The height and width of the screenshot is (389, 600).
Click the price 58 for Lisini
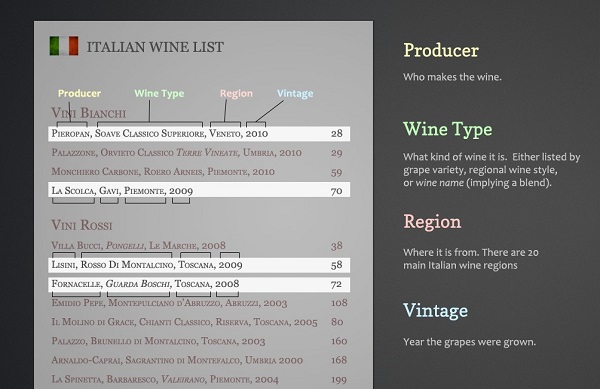tap(337, 265)
